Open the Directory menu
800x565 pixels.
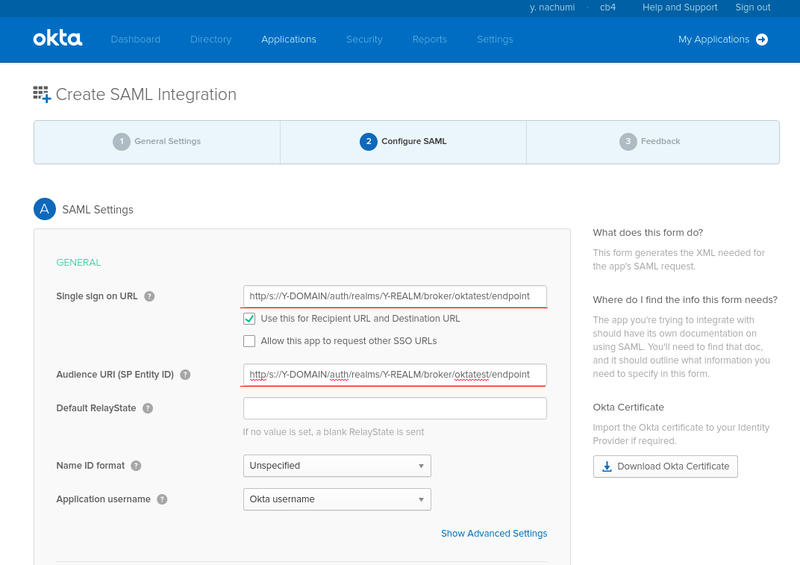coord(211,39)
